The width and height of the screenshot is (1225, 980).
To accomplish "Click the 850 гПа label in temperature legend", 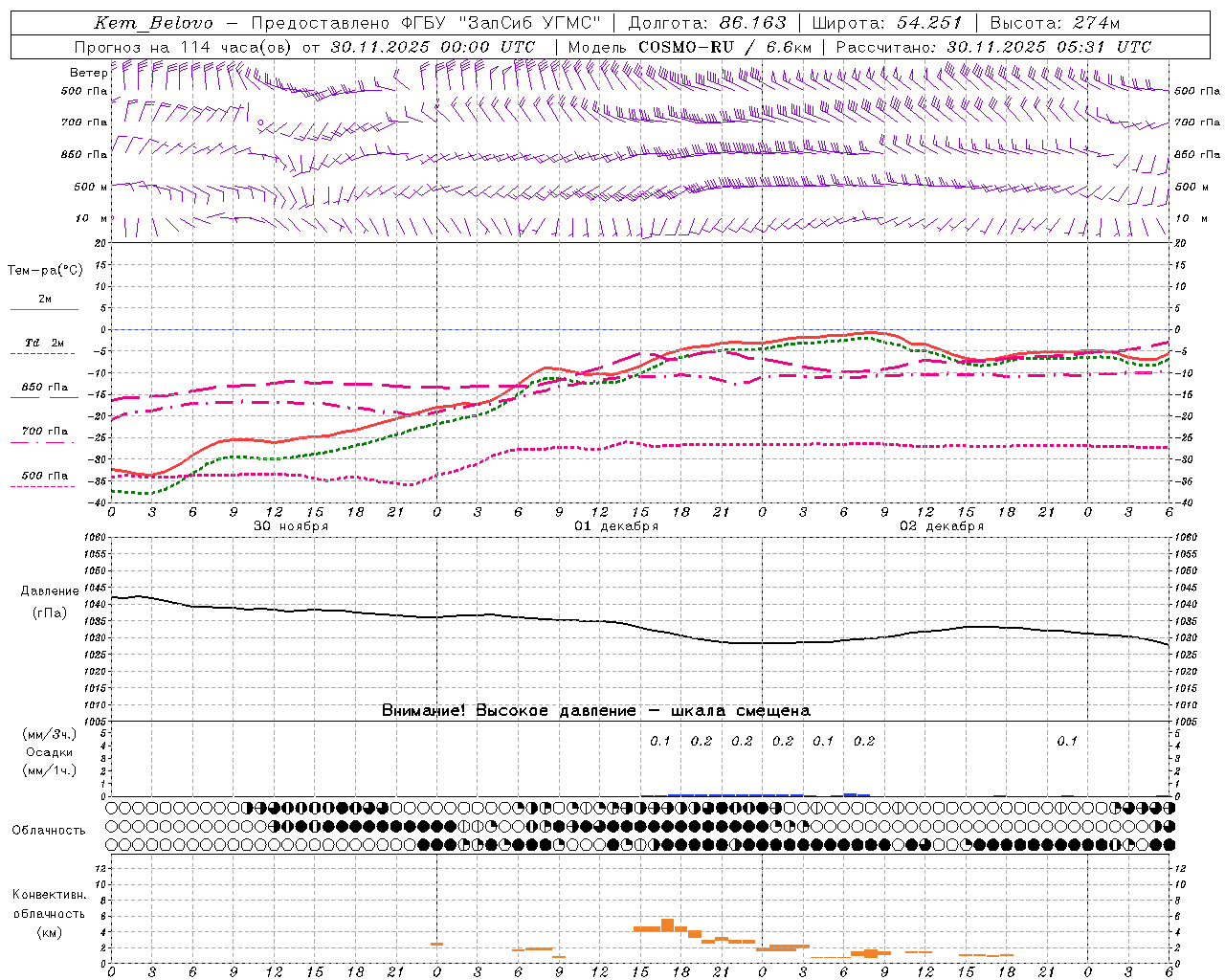I will click(x=45, y=388).
